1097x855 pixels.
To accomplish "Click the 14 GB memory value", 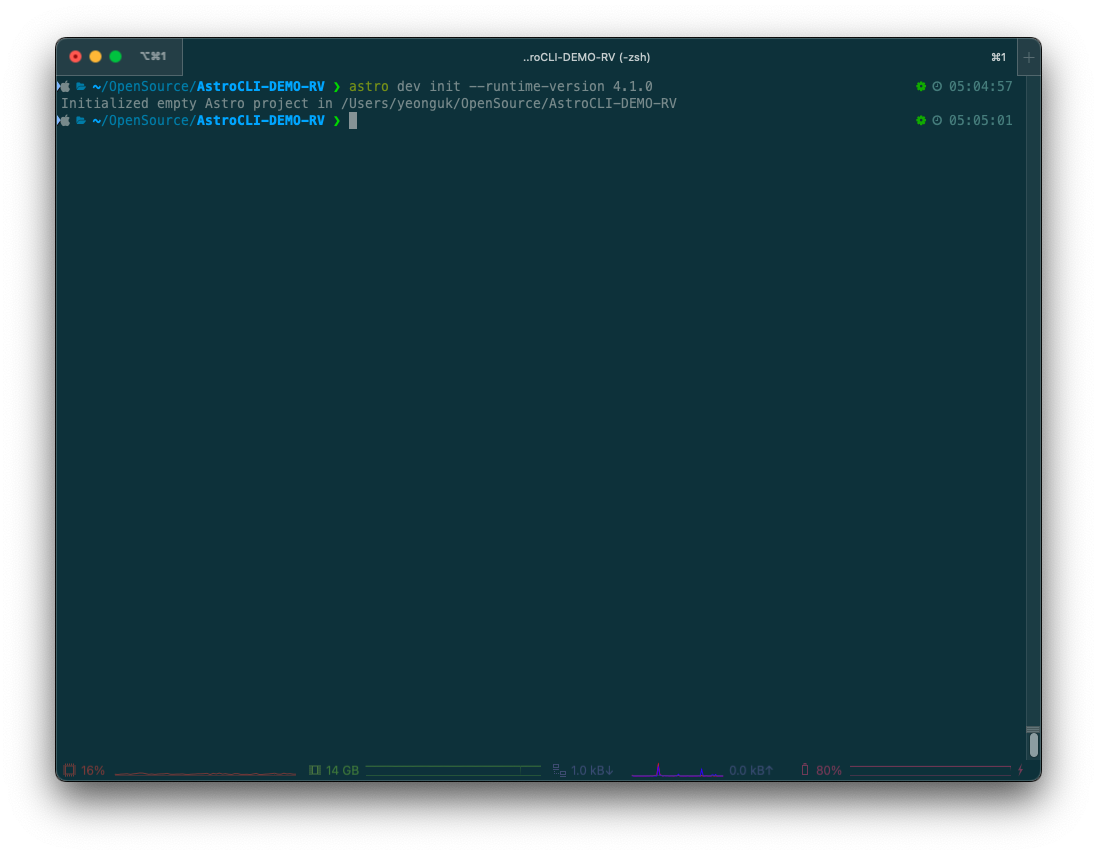I will [x=343, y=770].
